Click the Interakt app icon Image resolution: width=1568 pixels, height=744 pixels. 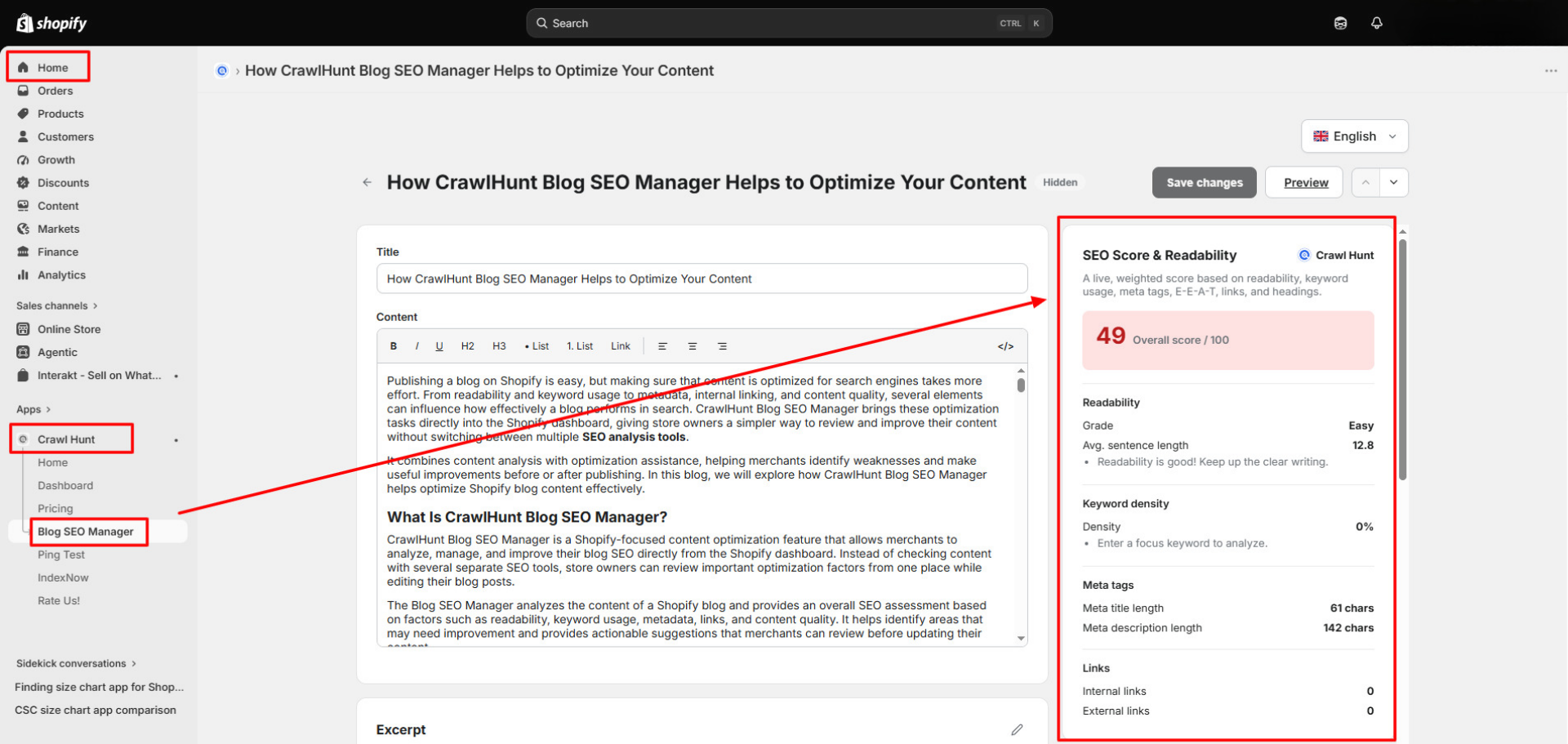(23, 375)
